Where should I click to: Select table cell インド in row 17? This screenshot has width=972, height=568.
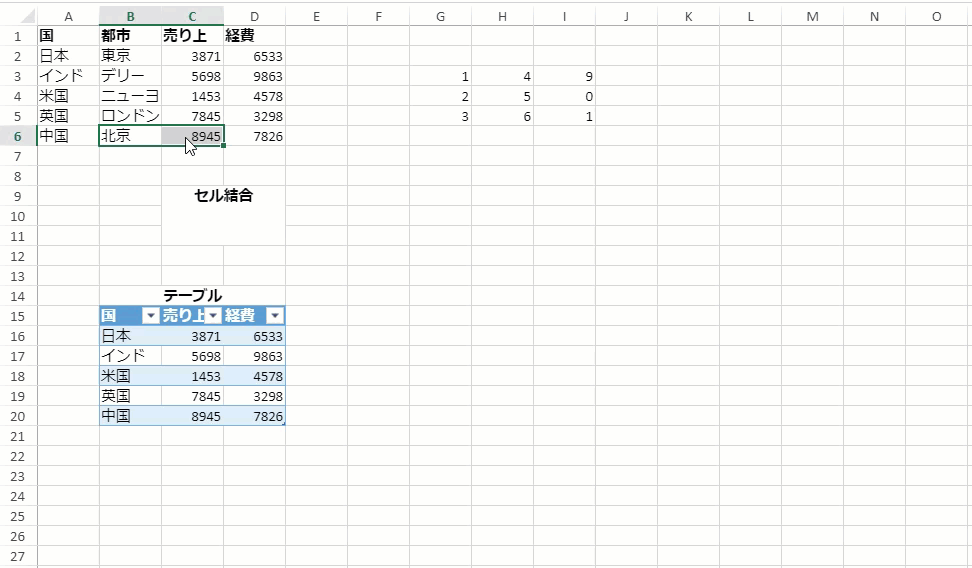point(130,356)
